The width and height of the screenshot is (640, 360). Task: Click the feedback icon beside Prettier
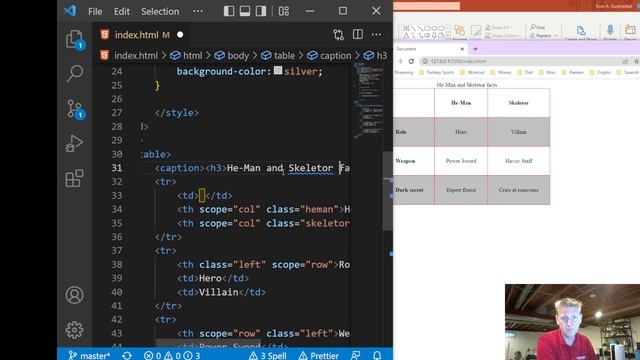pos(356,356)
